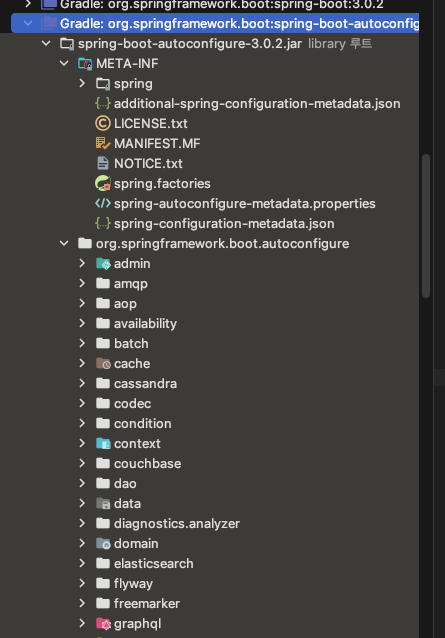The image size is (445, 638).
Task: Select the LICENSE.txt file name
Action: 151,124
